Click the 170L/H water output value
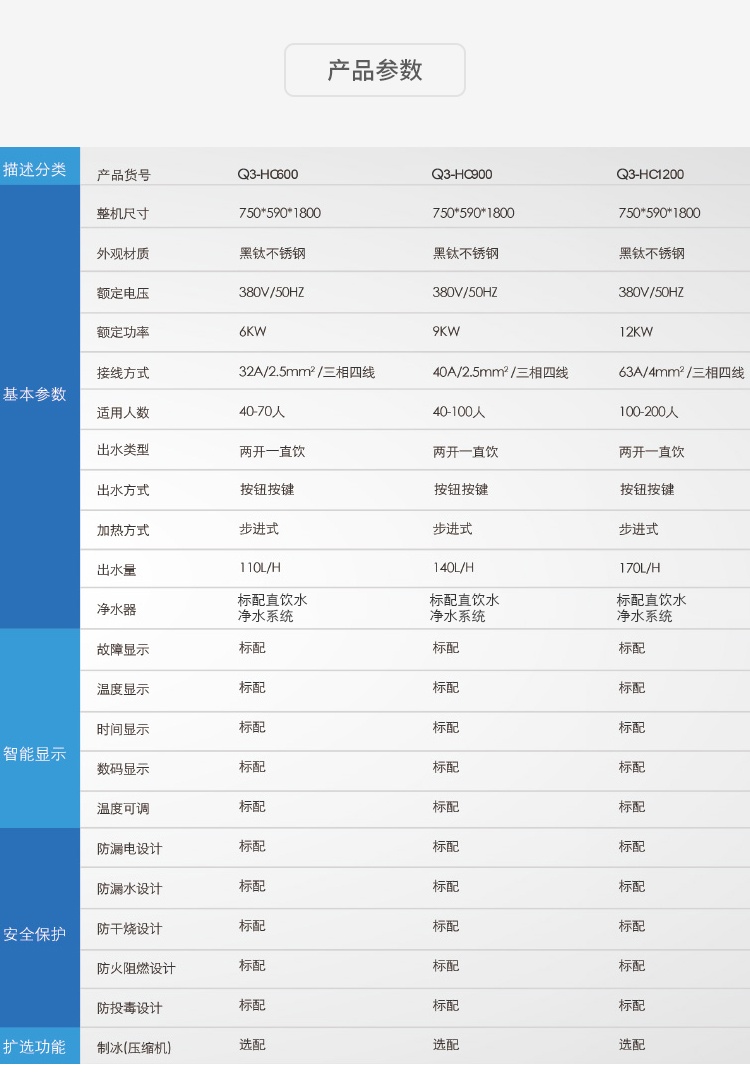The width and height of the screenshot is (750, 1077). [639, 568]
